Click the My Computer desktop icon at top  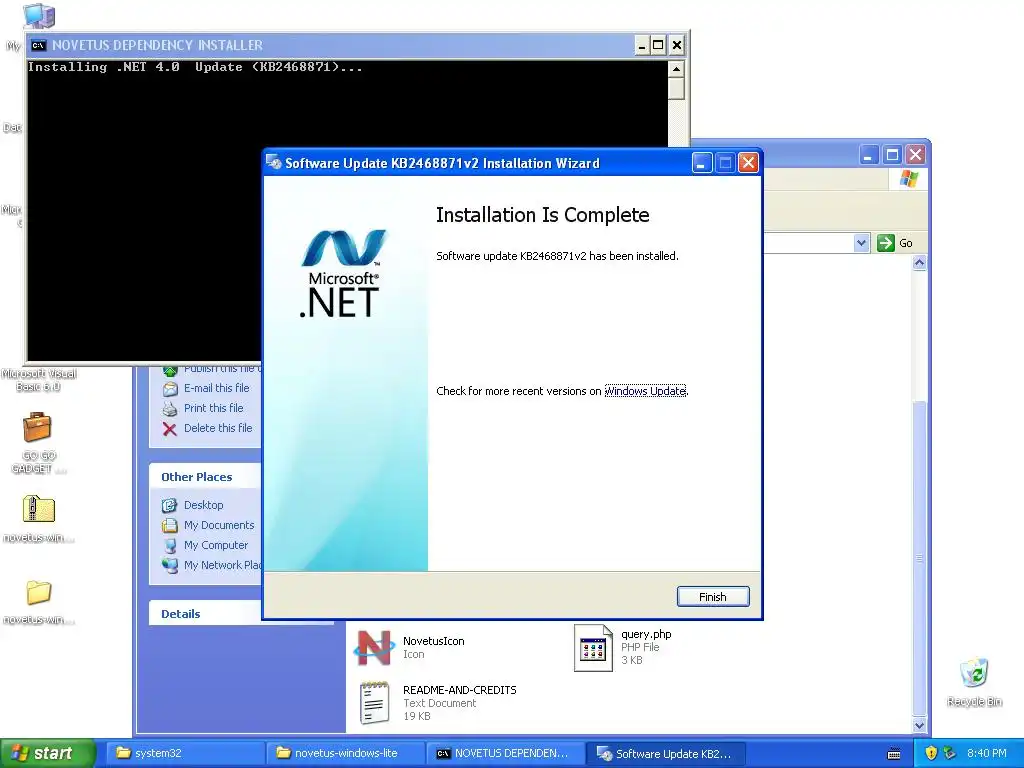[x=39, y=16]
